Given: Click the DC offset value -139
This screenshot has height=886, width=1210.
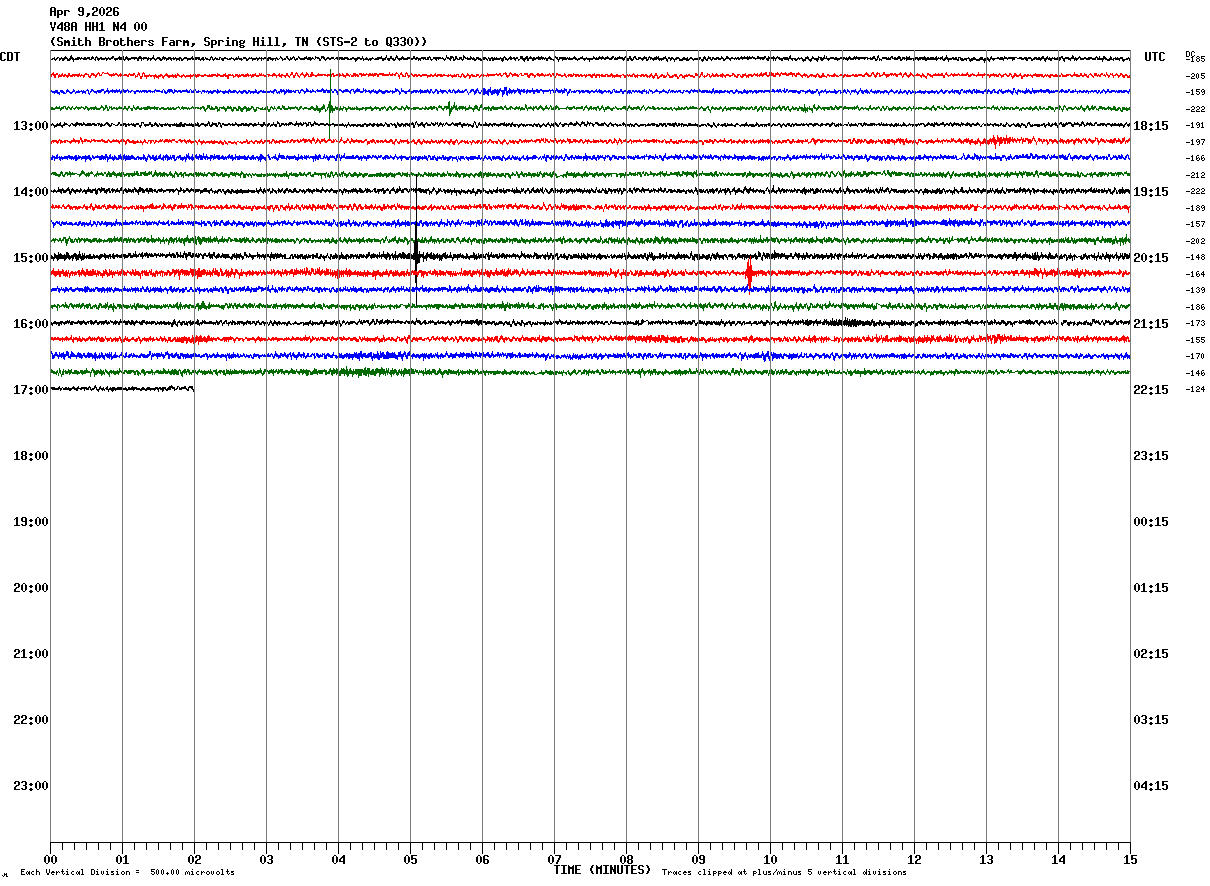Looking at the screenshot, I should pos(1195,290).
